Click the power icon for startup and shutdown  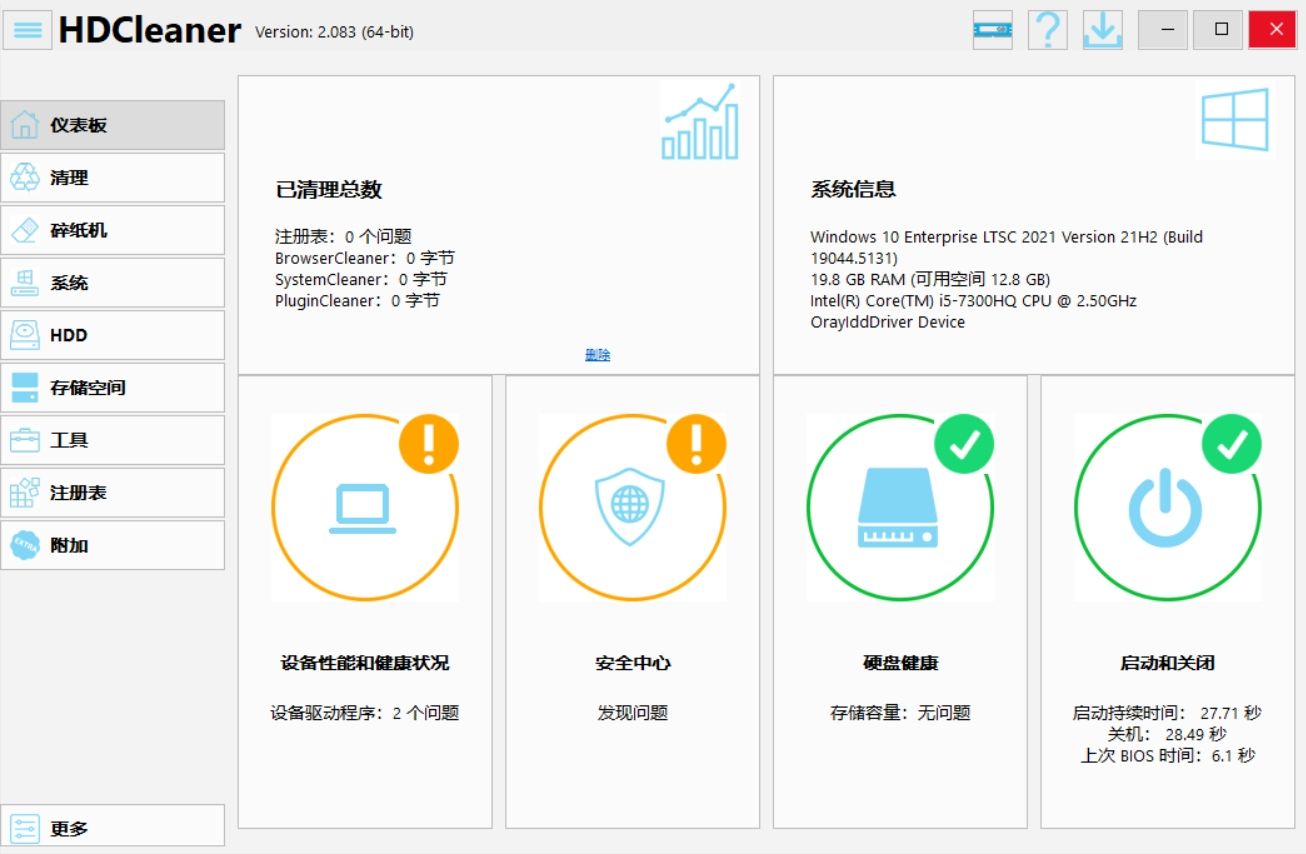pos(1165,510)
